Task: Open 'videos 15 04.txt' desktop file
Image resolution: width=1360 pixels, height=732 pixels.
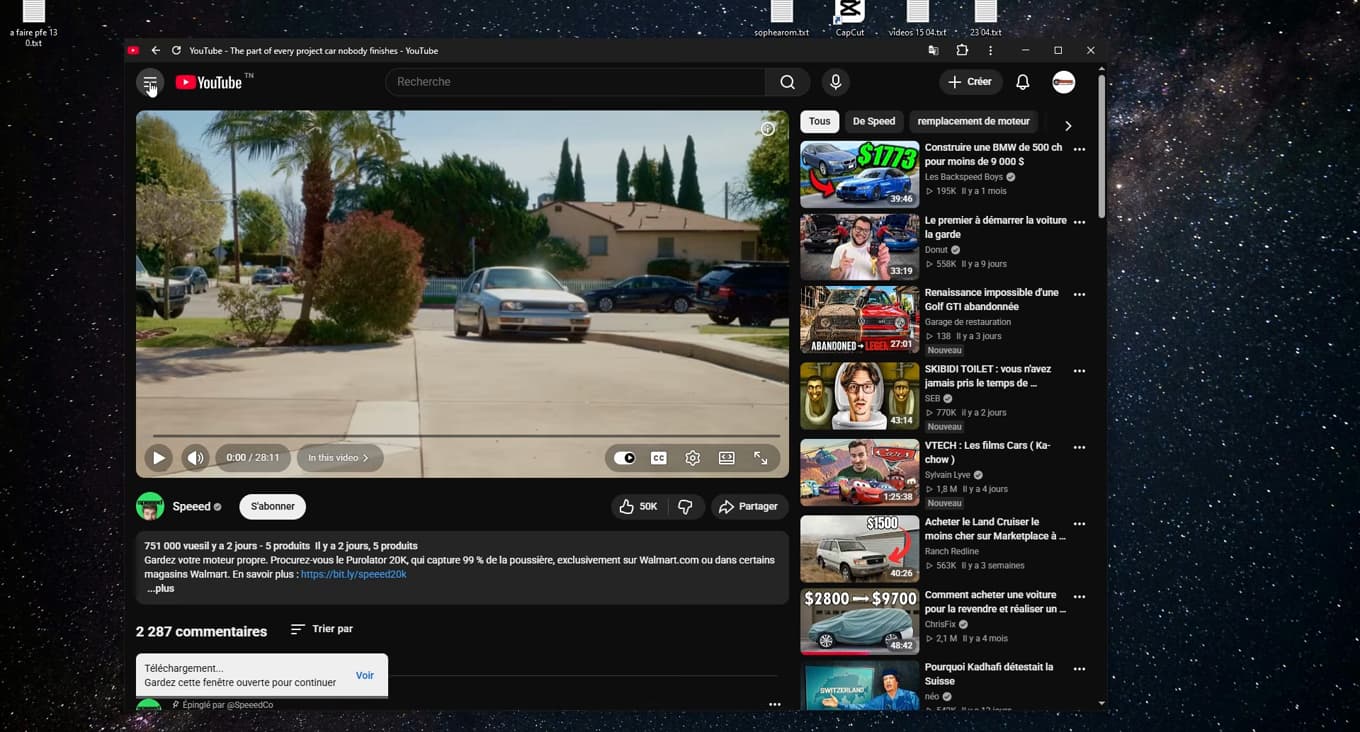Action: pos(917,17)
